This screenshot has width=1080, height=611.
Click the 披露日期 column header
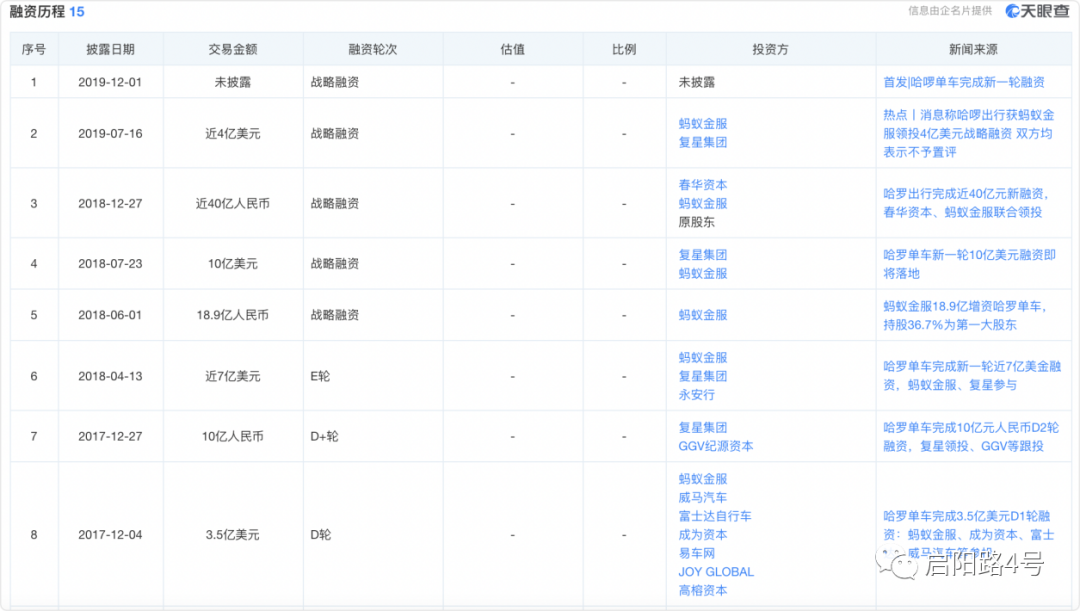tap(110, 49)
